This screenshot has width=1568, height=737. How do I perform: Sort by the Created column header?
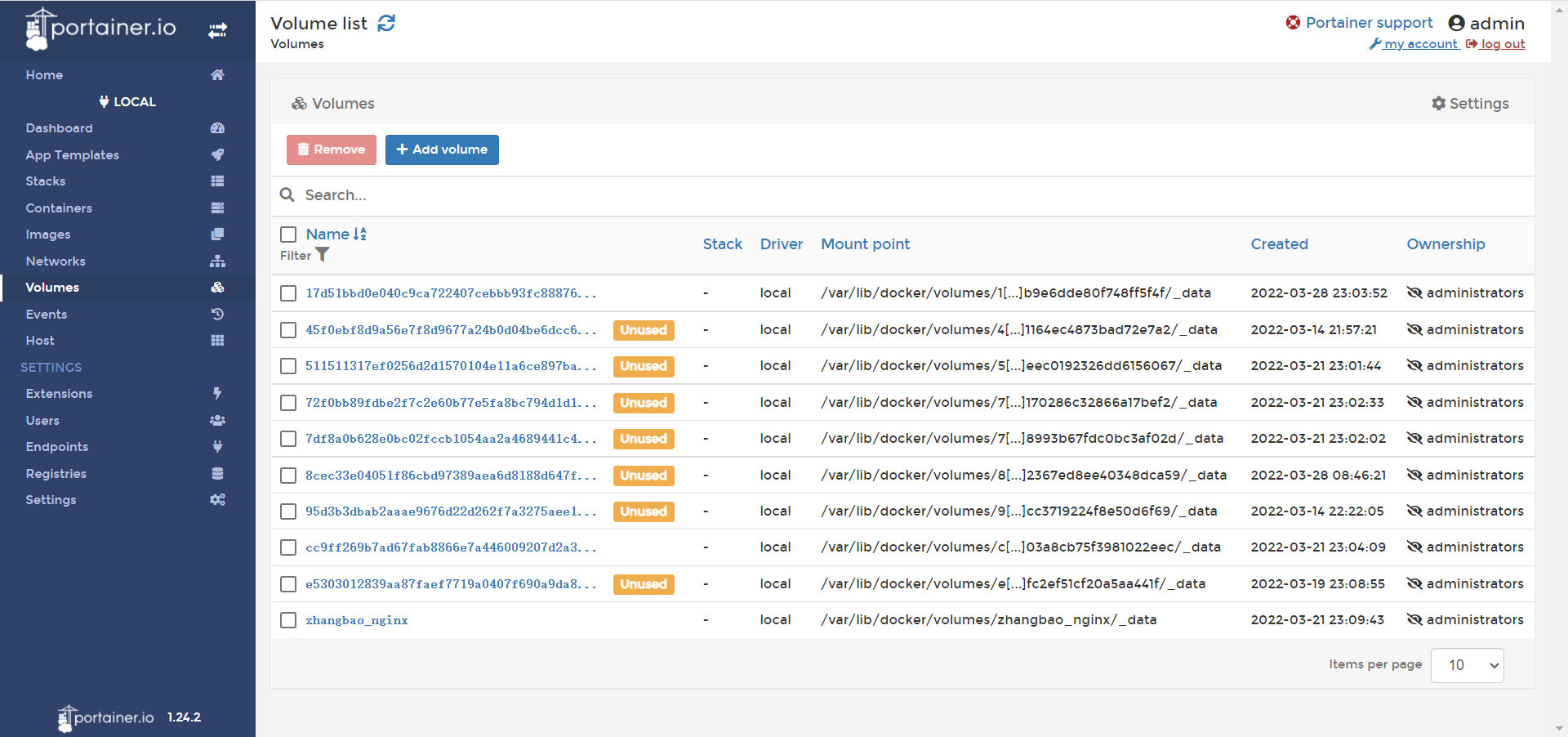click(x=1280, y=244)
